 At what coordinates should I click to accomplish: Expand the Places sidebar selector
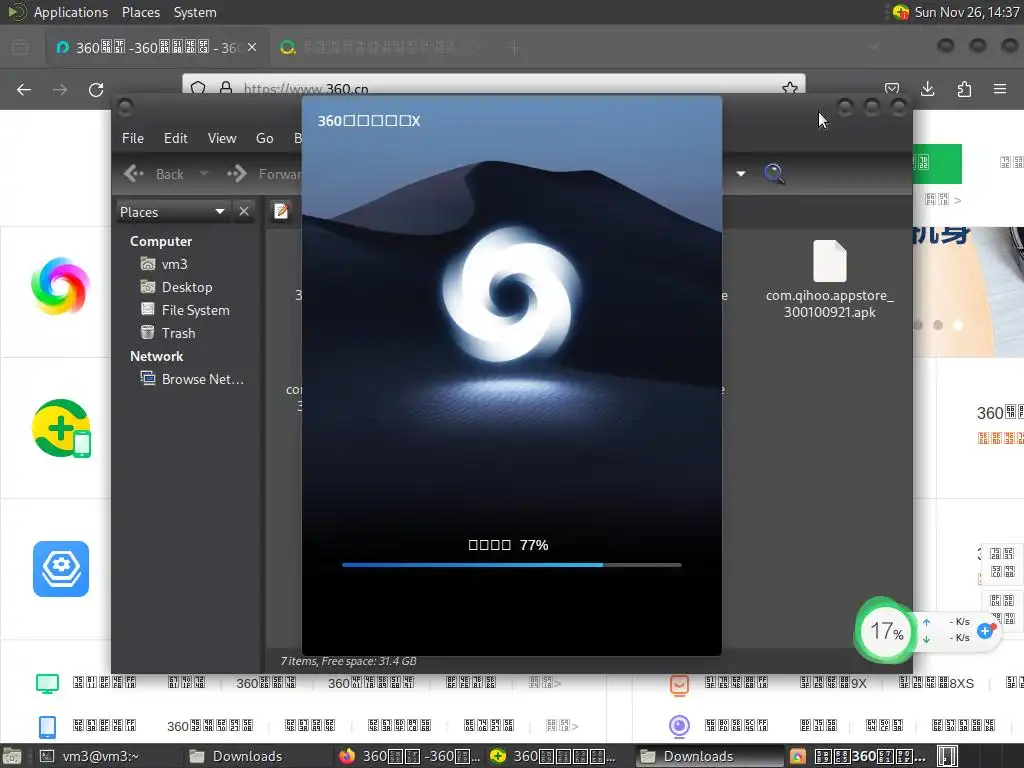click(172, 212)
